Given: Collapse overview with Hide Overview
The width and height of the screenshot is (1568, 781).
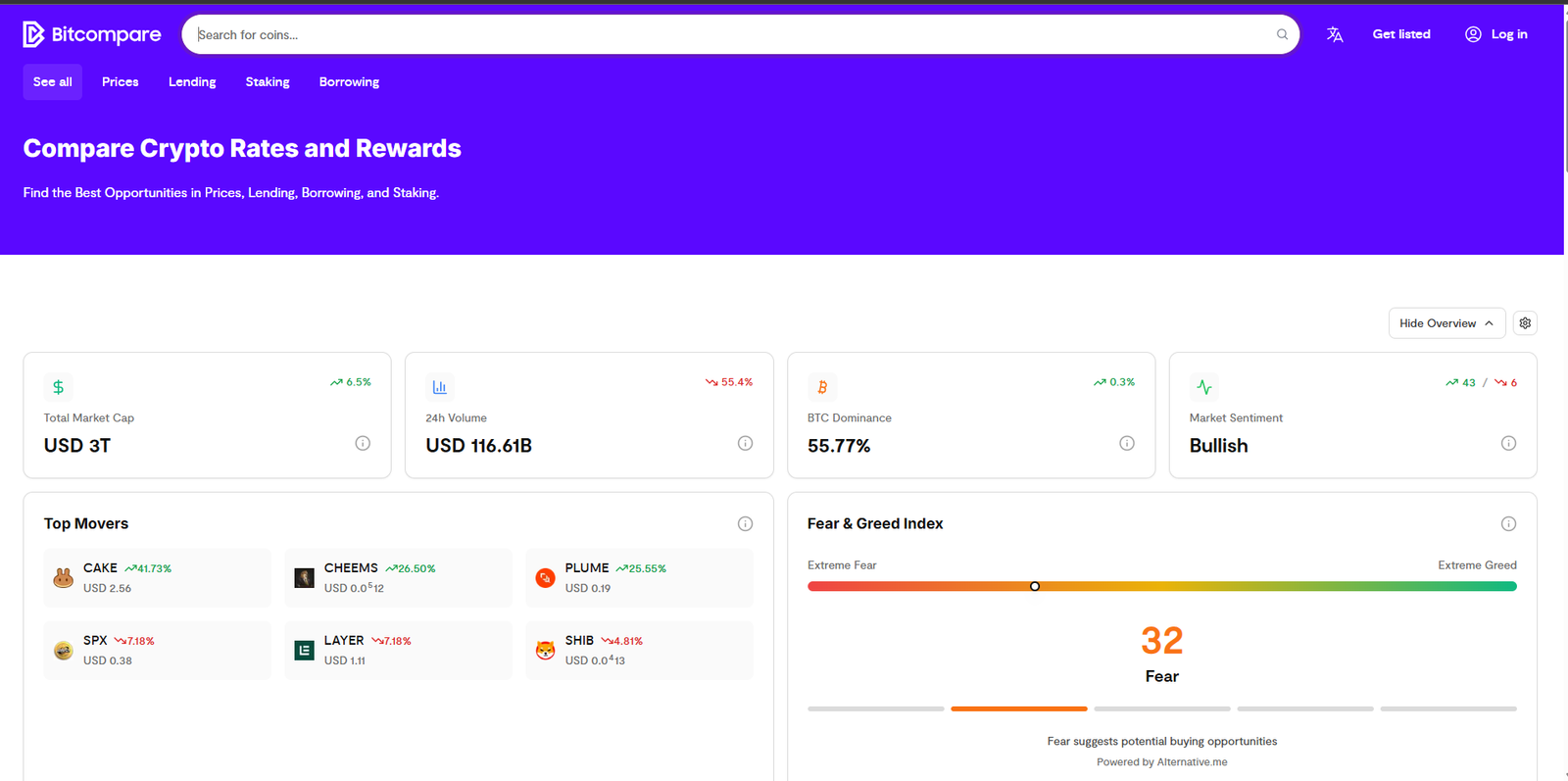Looking at the screenshot, I should [x=1446, y=323].
